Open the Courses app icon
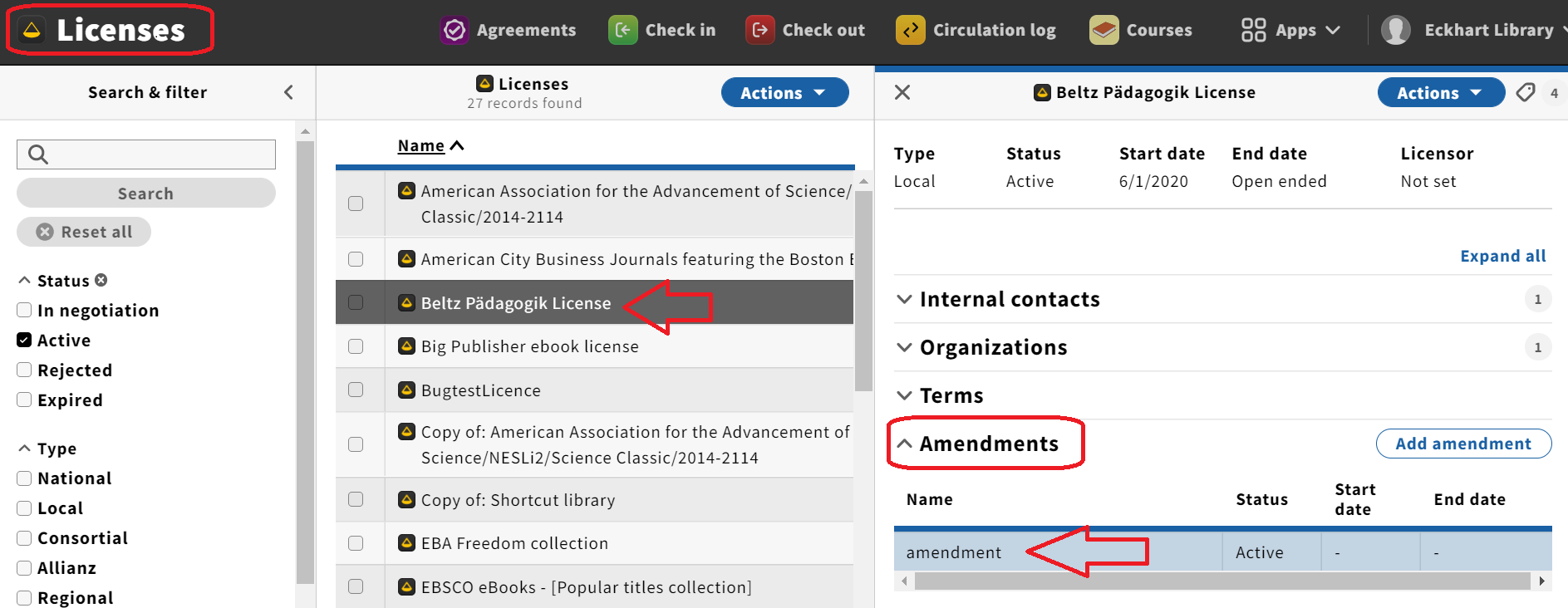This screenshot has height=608, width=1568. pos(1103,31)
